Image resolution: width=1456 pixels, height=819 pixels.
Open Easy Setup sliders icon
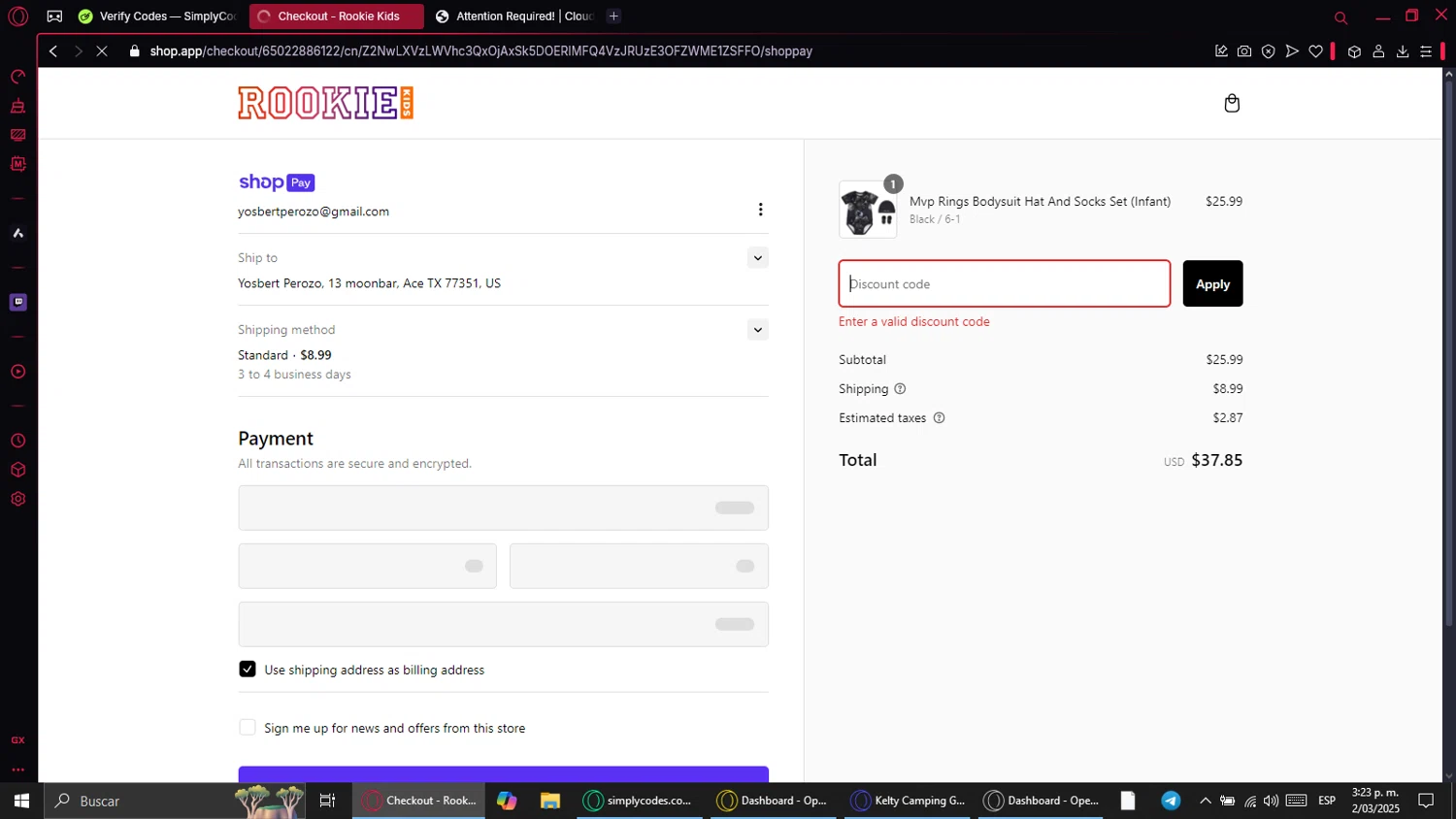click(x=1426, y=51)
